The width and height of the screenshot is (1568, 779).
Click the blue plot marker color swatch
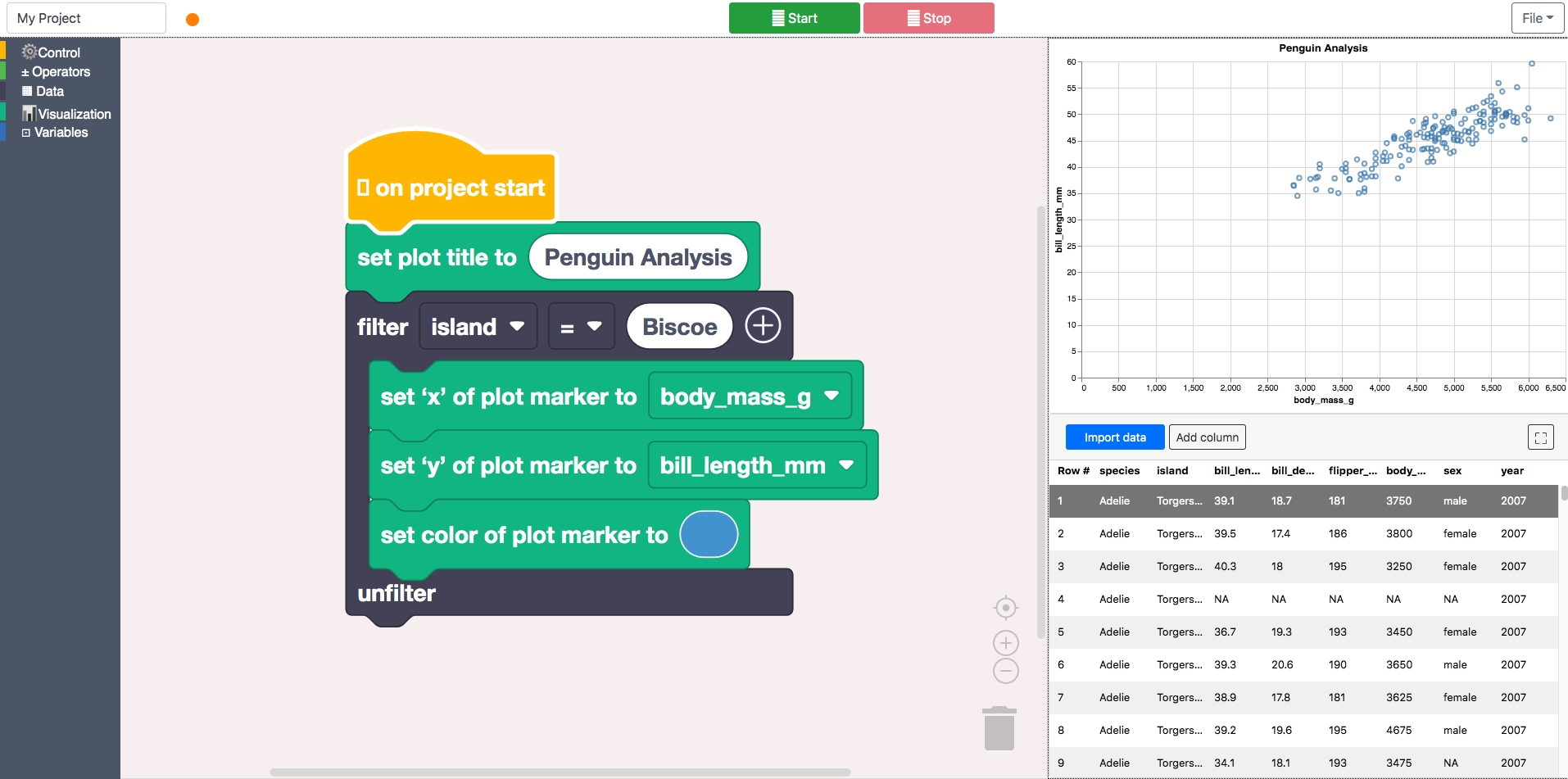709,534
